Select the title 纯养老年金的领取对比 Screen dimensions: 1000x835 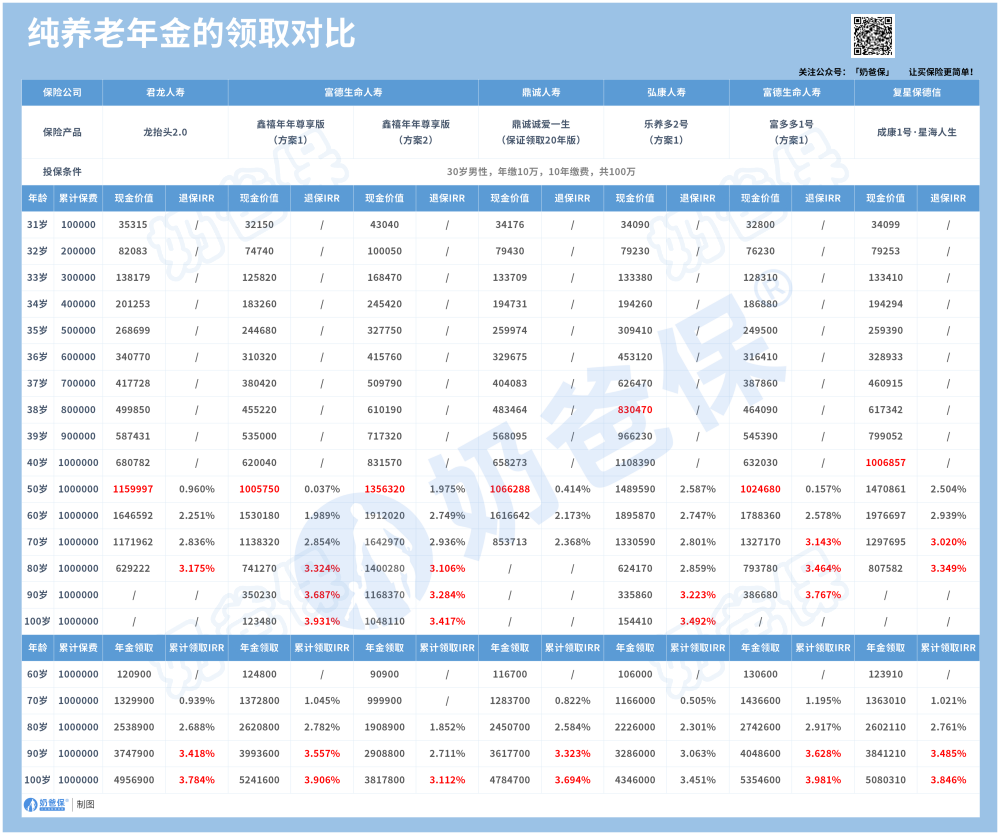pos(191,33)
